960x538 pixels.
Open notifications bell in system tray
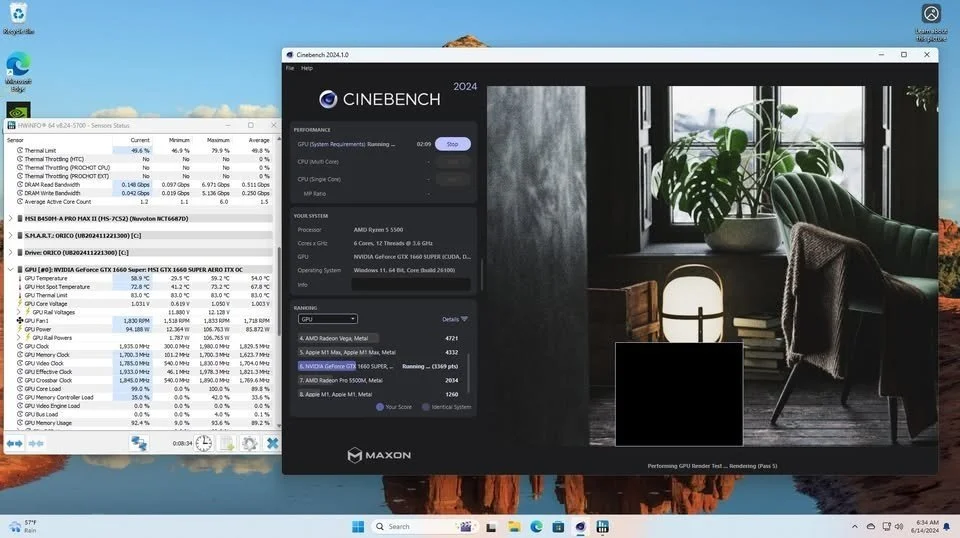click(947, 526)
